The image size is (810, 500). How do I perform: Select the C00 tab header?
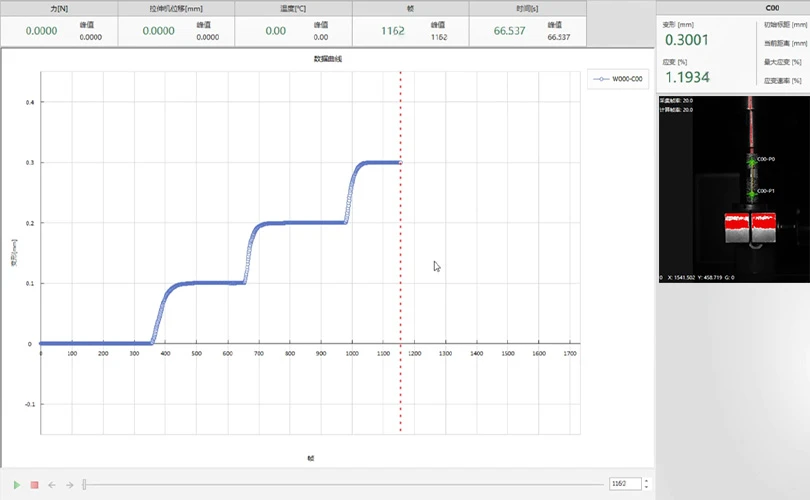click(x=772, y=8)
